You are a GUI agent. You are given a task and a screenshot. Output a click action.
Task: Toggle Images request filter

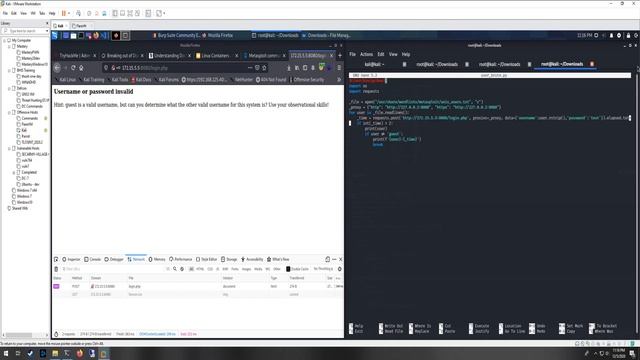point(247,269)
